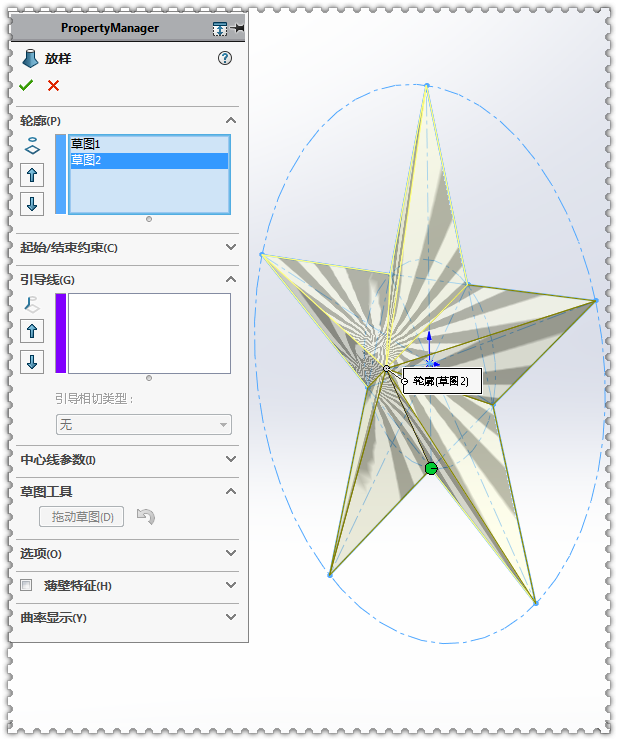Click the center connector point on the star
618x741 pixels.
click(386, 368)
